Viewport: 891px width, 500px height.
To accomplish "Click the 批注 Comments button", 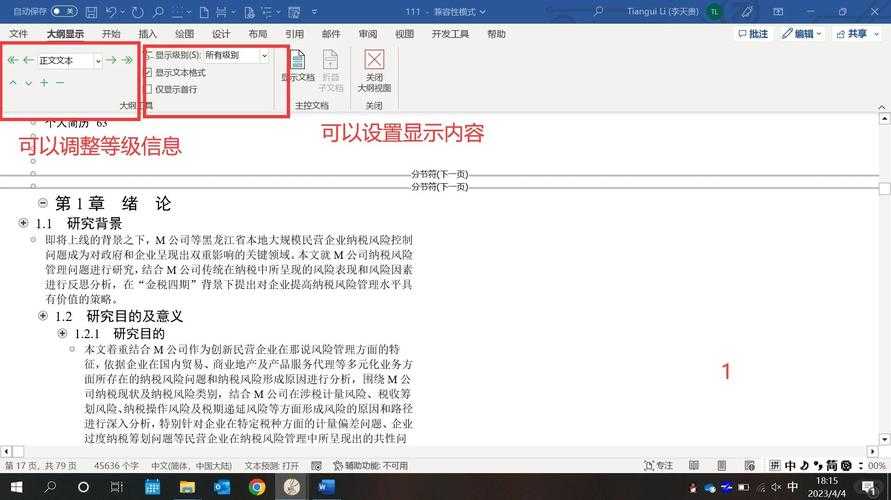I will pyautogui.click(x=753, y=34).
